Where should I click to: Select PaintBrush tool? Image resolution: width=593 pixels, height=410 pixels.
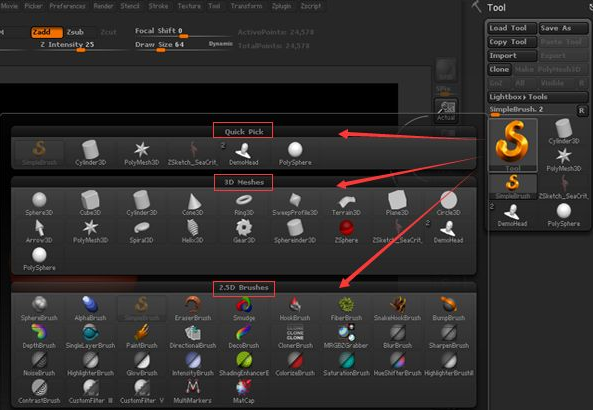point(141,336)
